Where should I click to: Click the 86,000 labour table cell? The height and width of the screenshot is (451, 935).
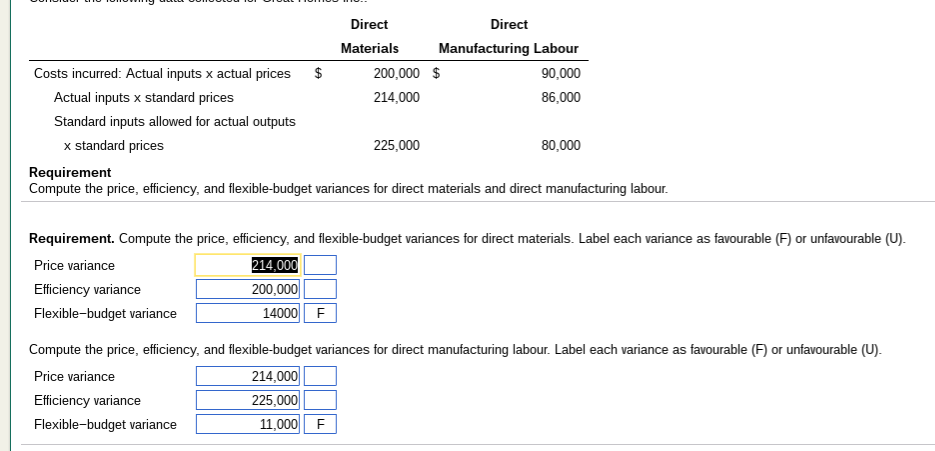tap(561, 97)
